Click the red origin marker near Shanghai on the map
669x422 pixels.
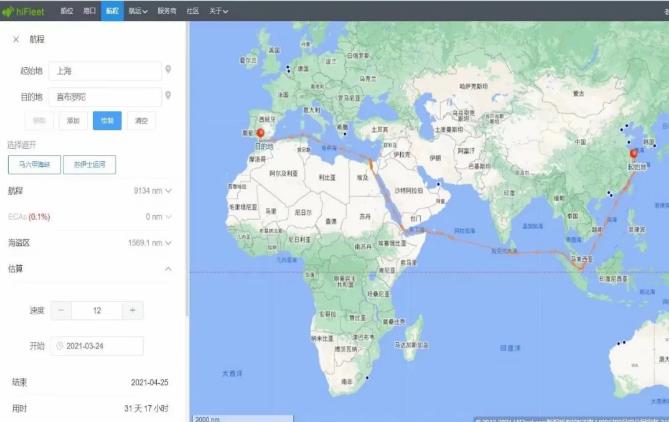pos(634,154)
